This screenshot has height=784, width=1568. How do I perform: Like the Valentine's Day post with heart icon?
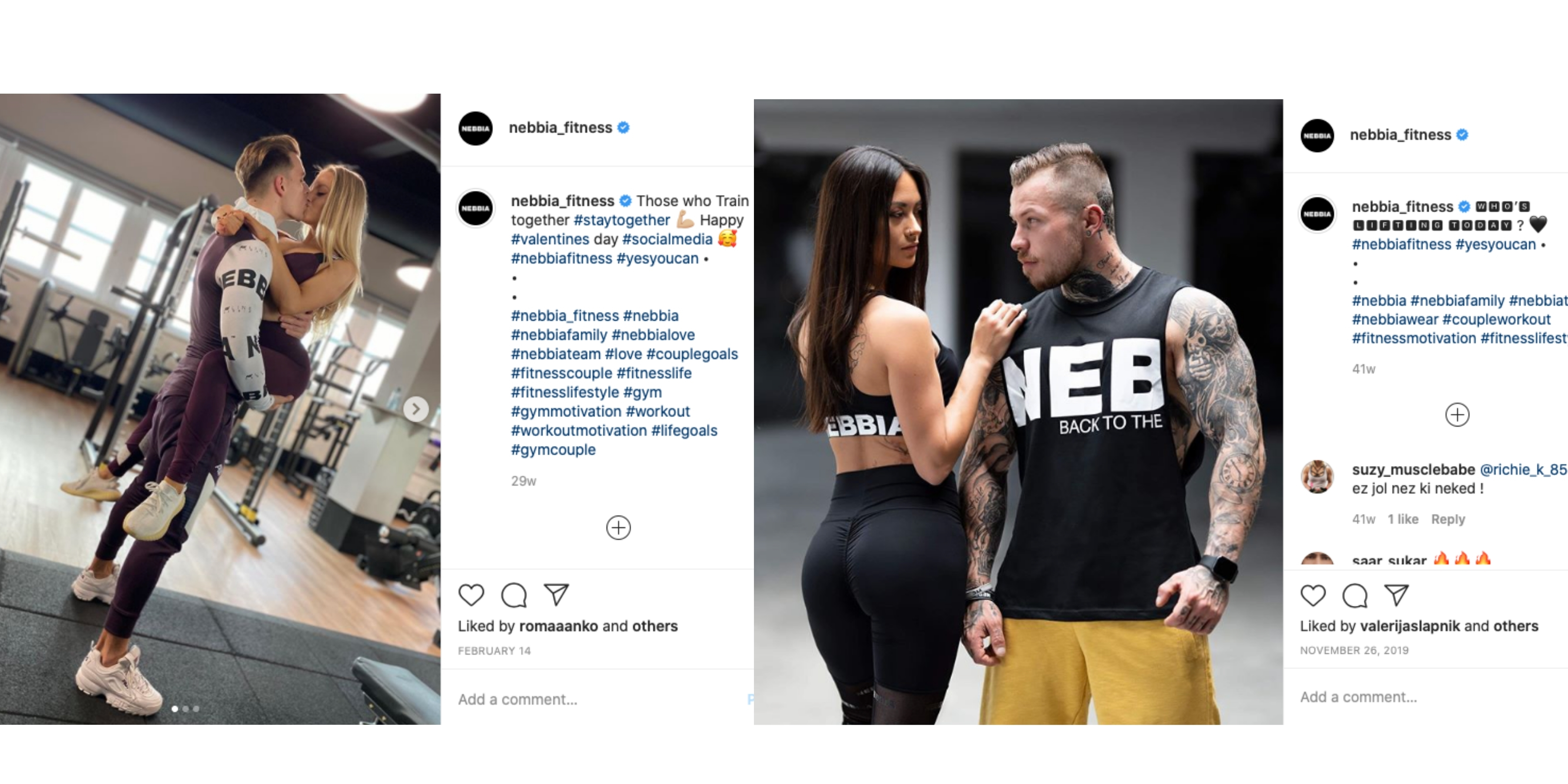tap(471, 595)
